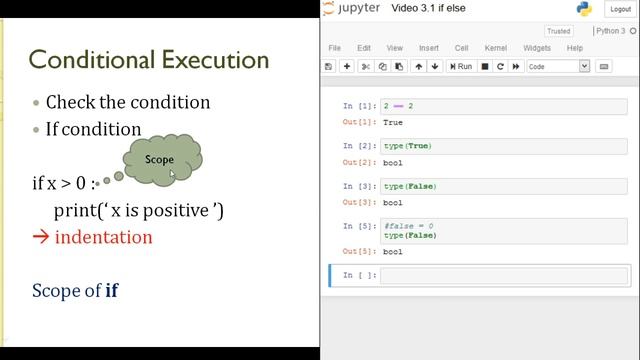
Task: Move selected cell up arrow
Action: (x=419, y=67)
